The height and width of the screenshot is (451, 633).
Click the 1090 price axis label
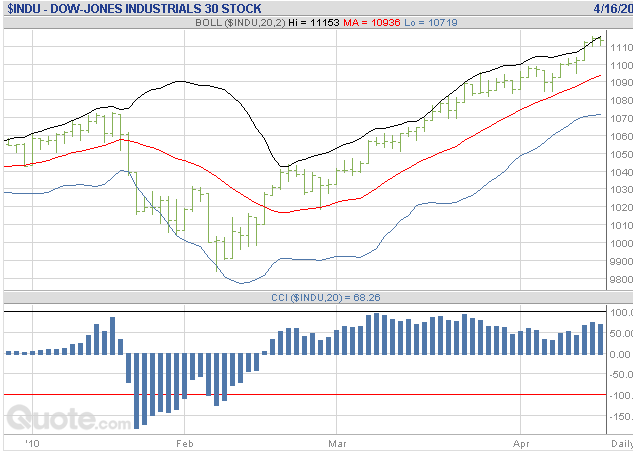[622, 83]
